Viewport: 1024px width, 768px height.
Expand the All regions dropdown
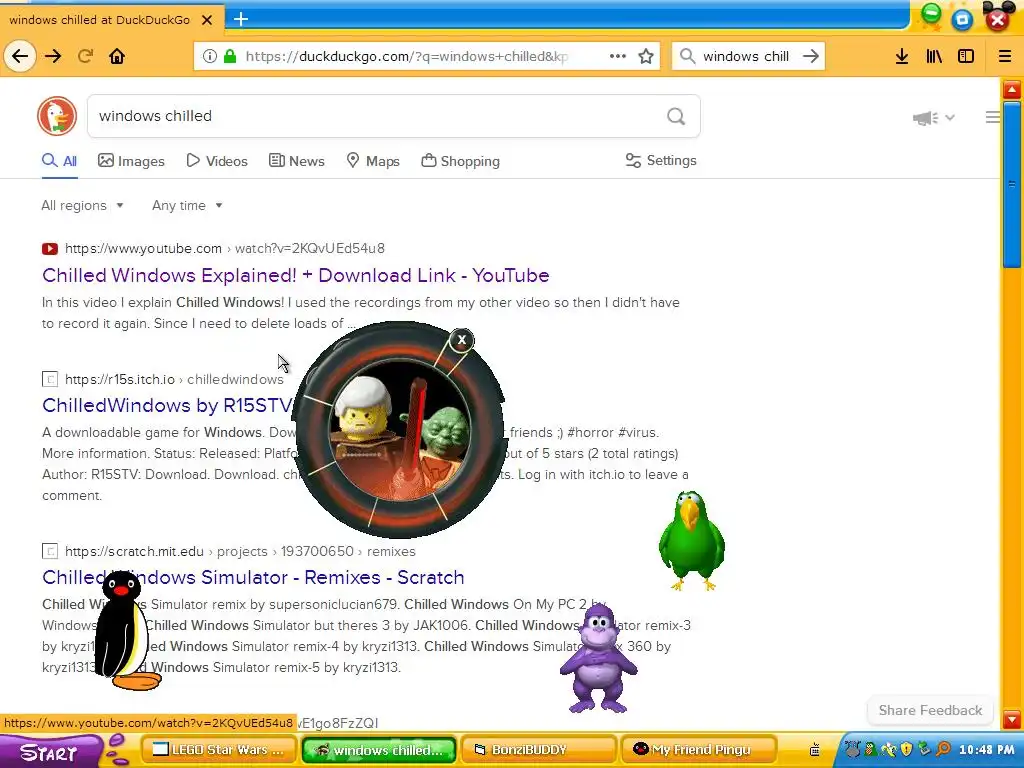82,206
